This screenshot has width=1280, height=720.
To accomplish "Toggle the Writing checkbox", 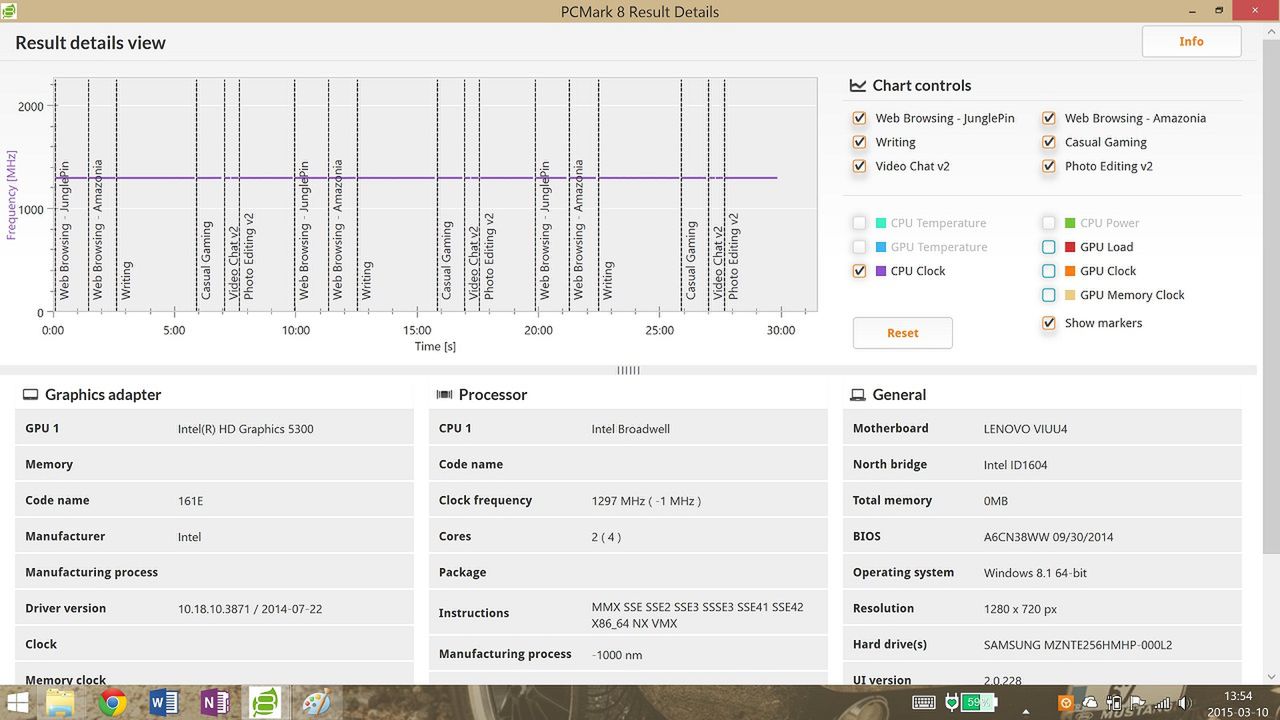I will 859,142.
